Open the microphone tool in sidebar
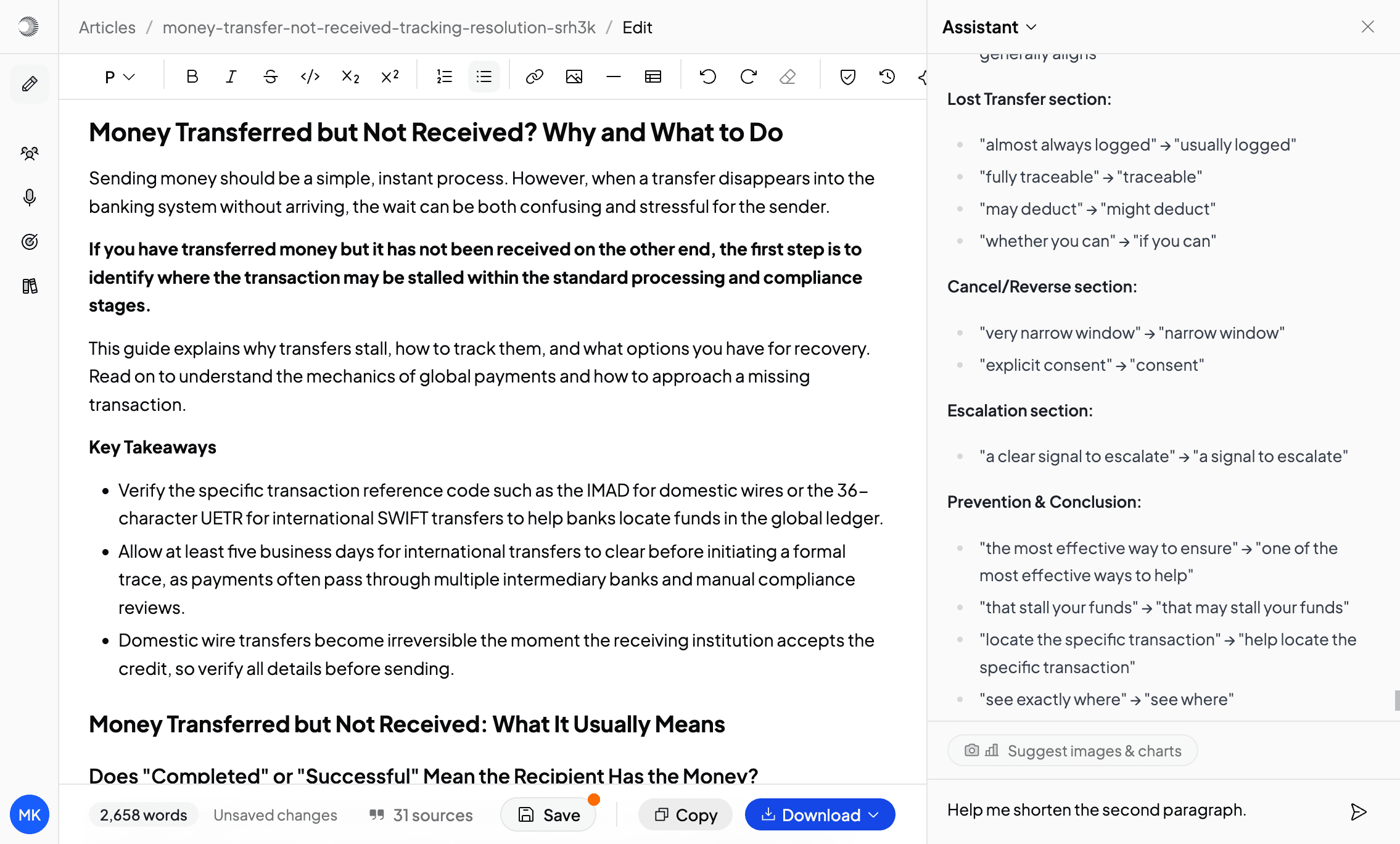The image size is (1400, 844). click(x=30, y=197)
